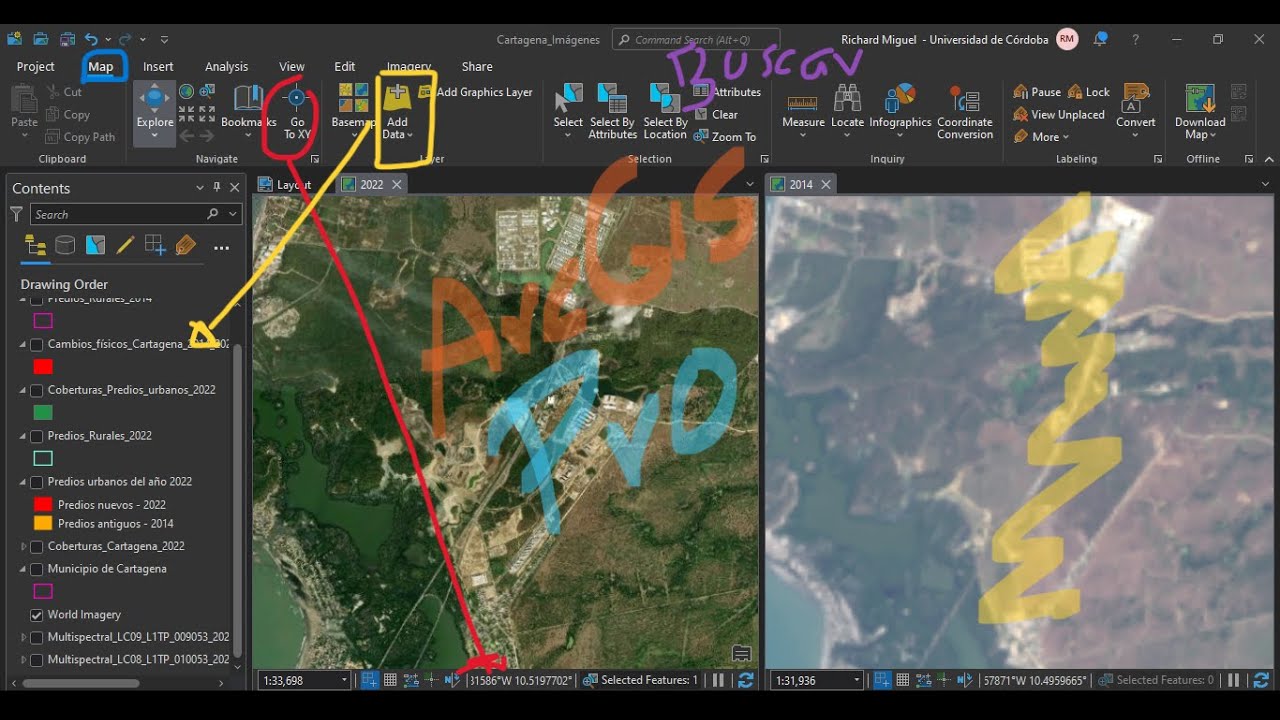Click the Select features tool
The image size is (1280, 720).
tap(568, 110)
